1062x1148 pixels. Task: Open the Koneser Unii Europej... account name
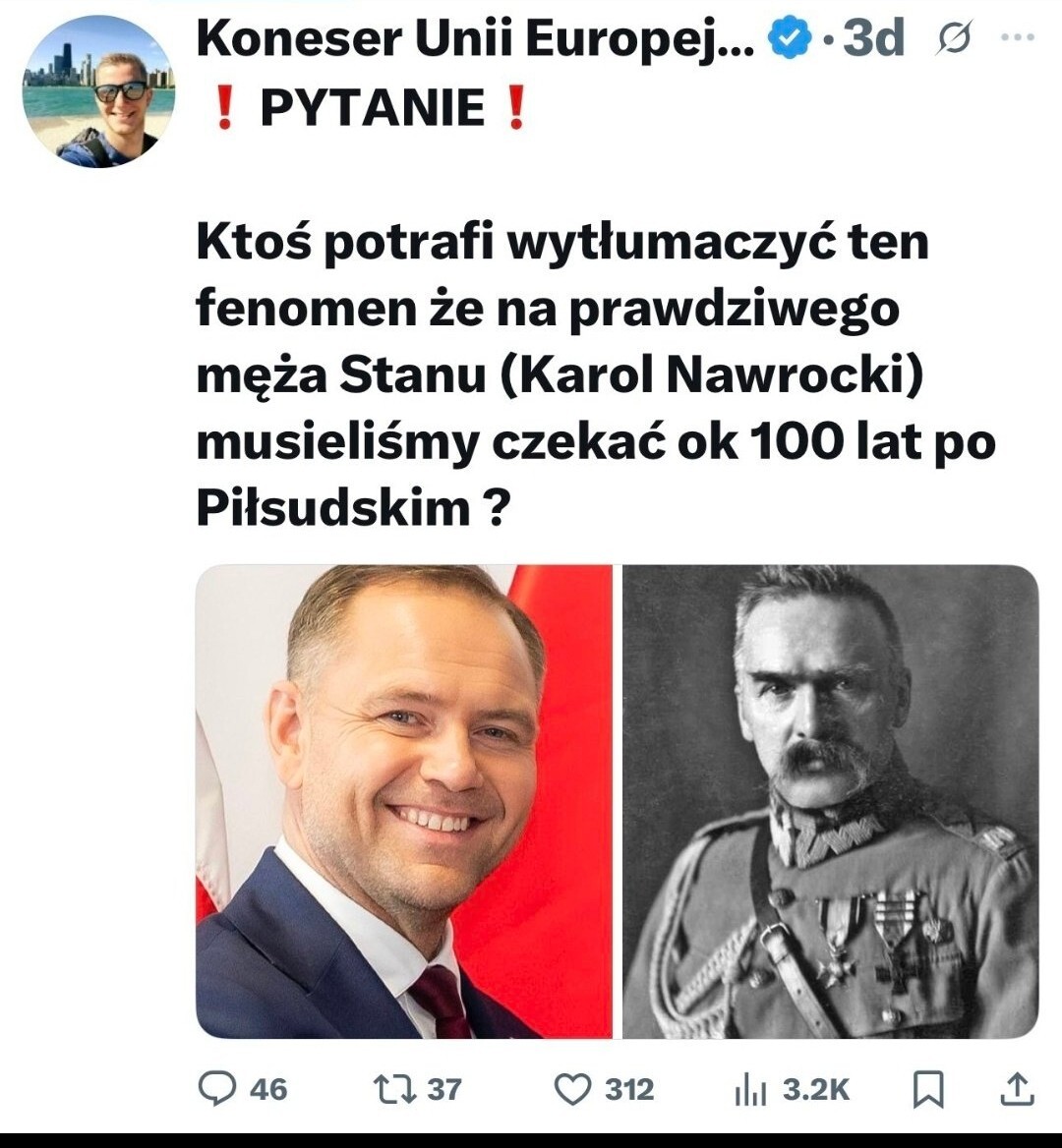pyautogui.click(x=477, y=39)
